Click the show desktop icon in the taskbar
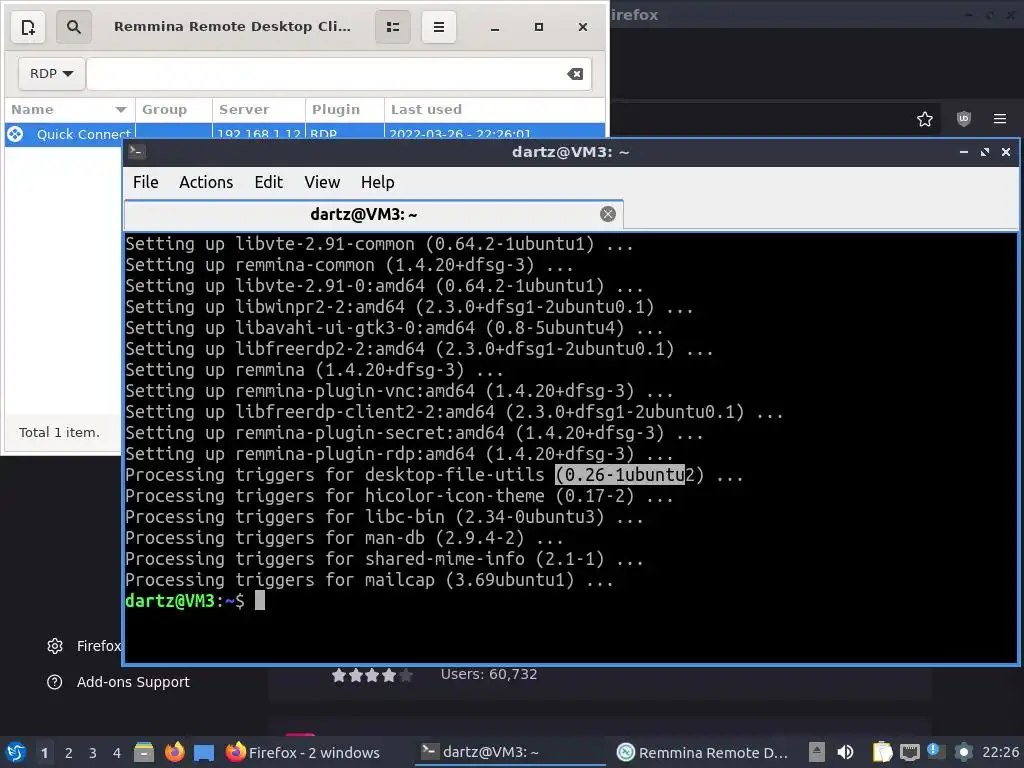Image resolution: width=1024 pixels, height=768 pixels. pyautogui.click(x=204, y=752)
